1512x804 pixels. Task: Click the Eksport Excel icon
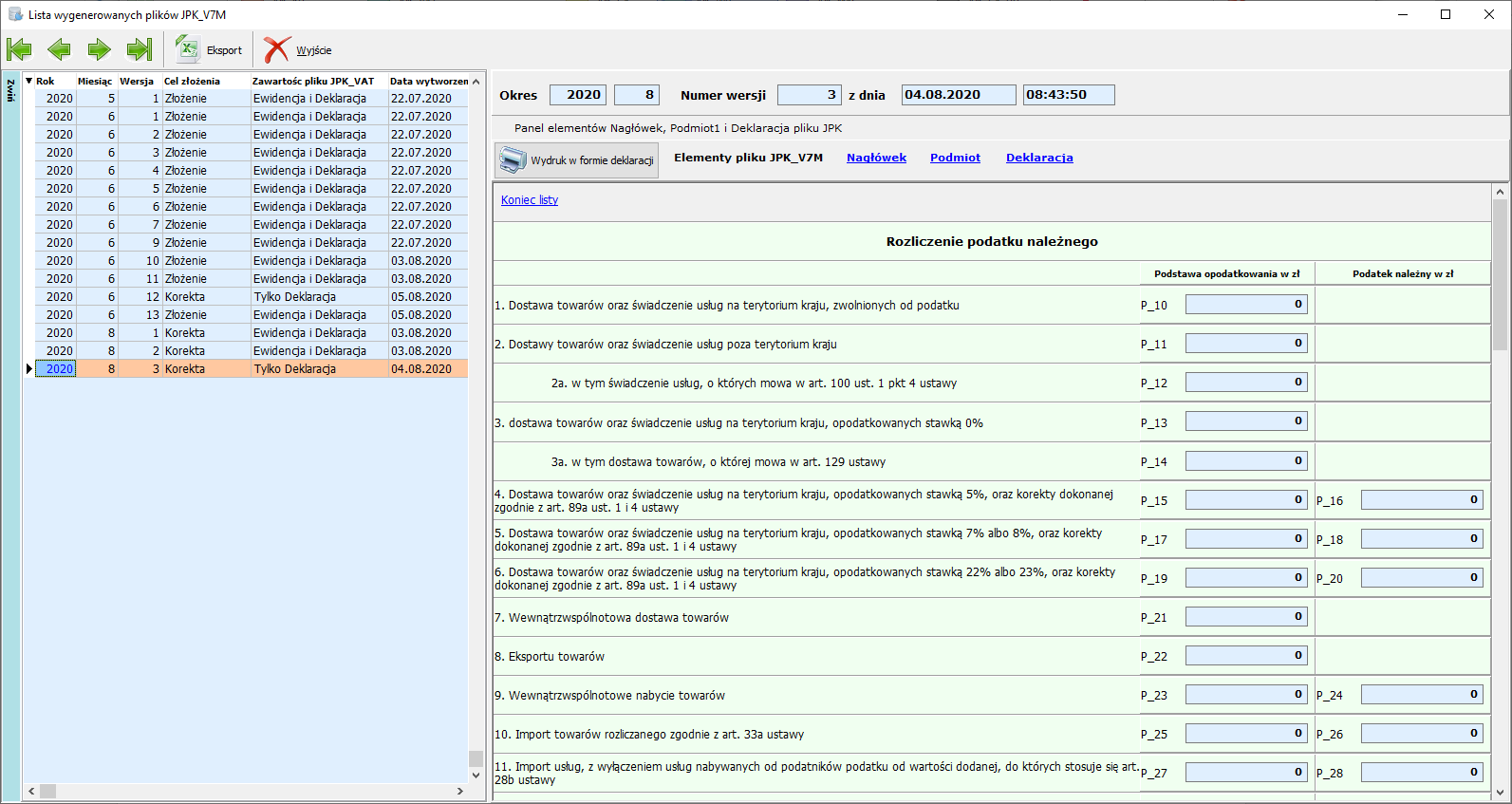188,49
